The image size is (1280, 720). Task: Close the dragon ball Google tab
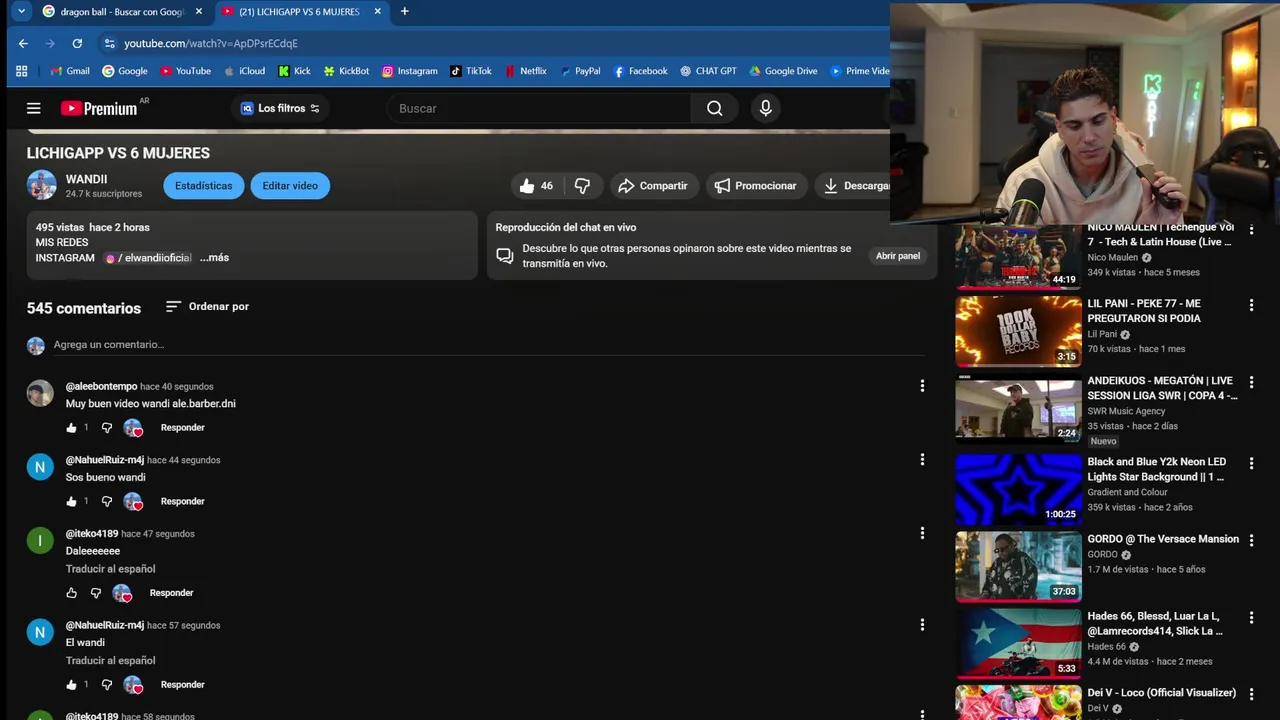pyautogui.click(x=199, y=12)
